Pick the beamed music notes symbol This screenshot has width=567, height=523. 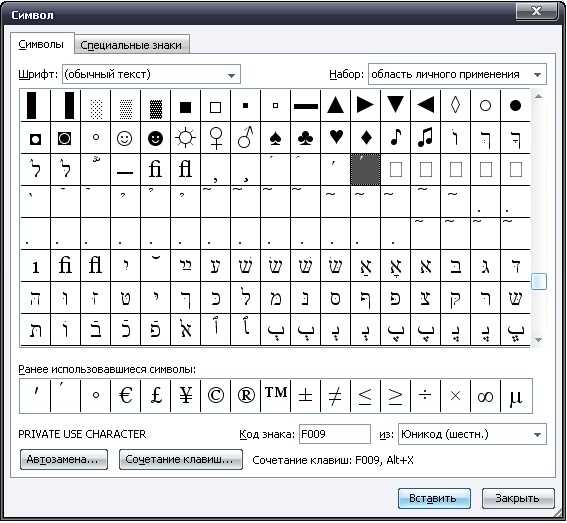[426, 138]
